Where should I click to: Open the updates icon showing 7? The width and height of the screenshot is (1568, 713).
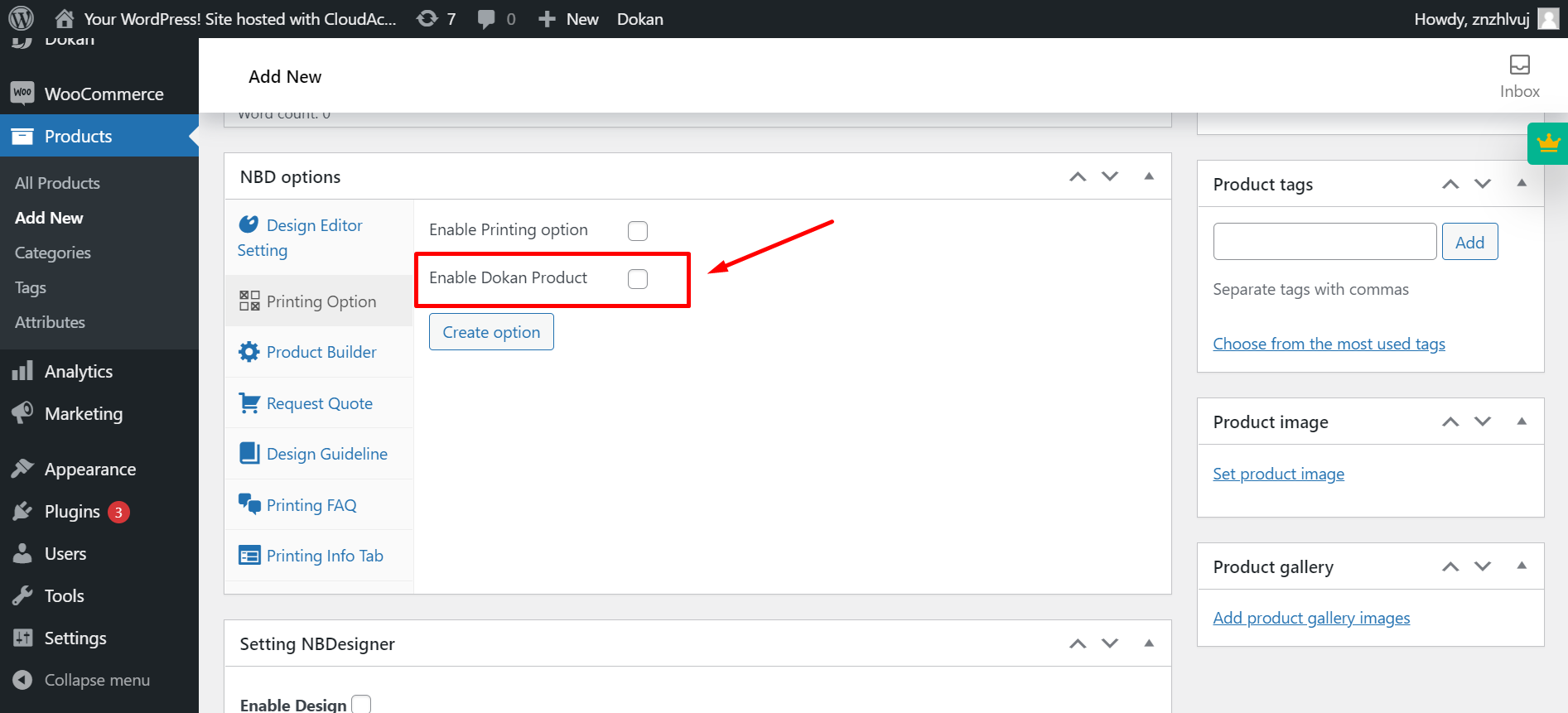427,18
